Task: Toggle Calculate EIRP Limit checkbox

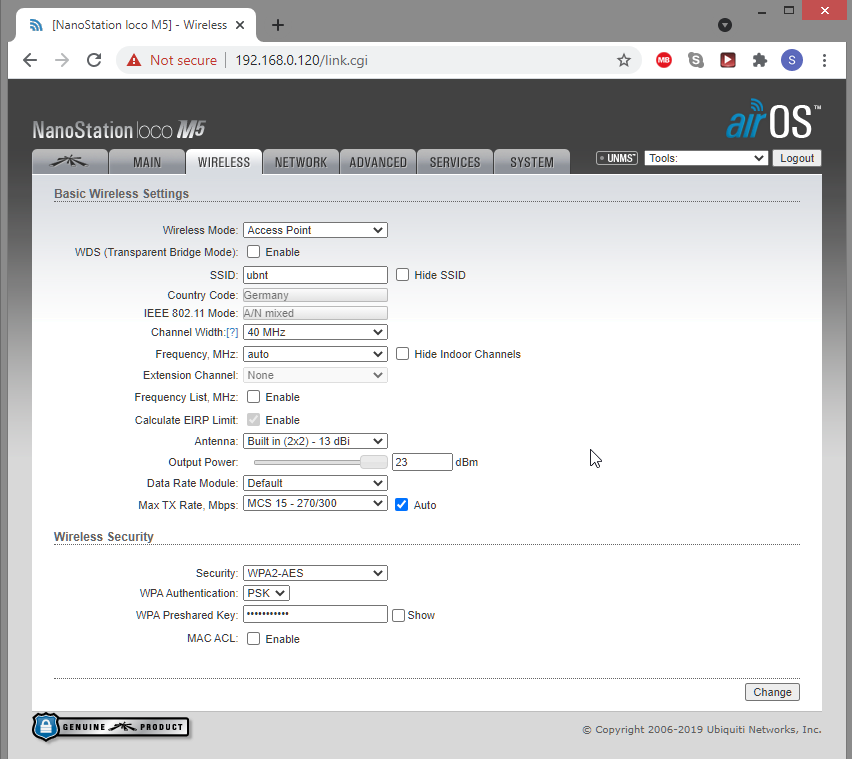Action: click(x=253, y=419)
